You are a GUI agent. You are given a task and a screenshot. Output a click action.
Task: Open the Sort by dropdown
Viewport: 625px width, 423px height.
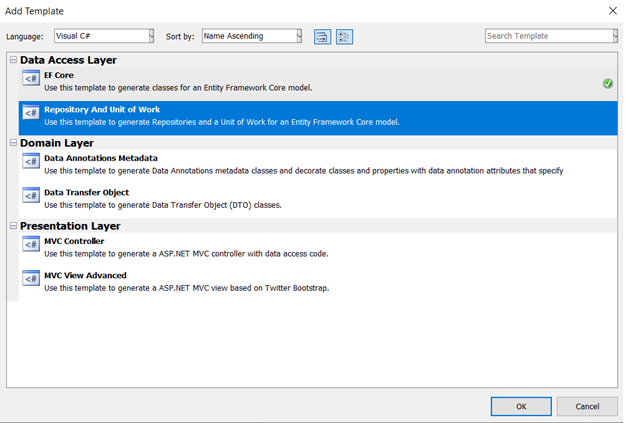pos(299,37)
